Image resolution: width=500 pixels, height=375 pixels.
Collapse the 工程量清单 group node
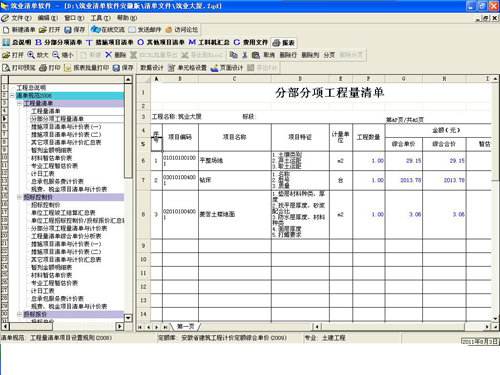19,103
